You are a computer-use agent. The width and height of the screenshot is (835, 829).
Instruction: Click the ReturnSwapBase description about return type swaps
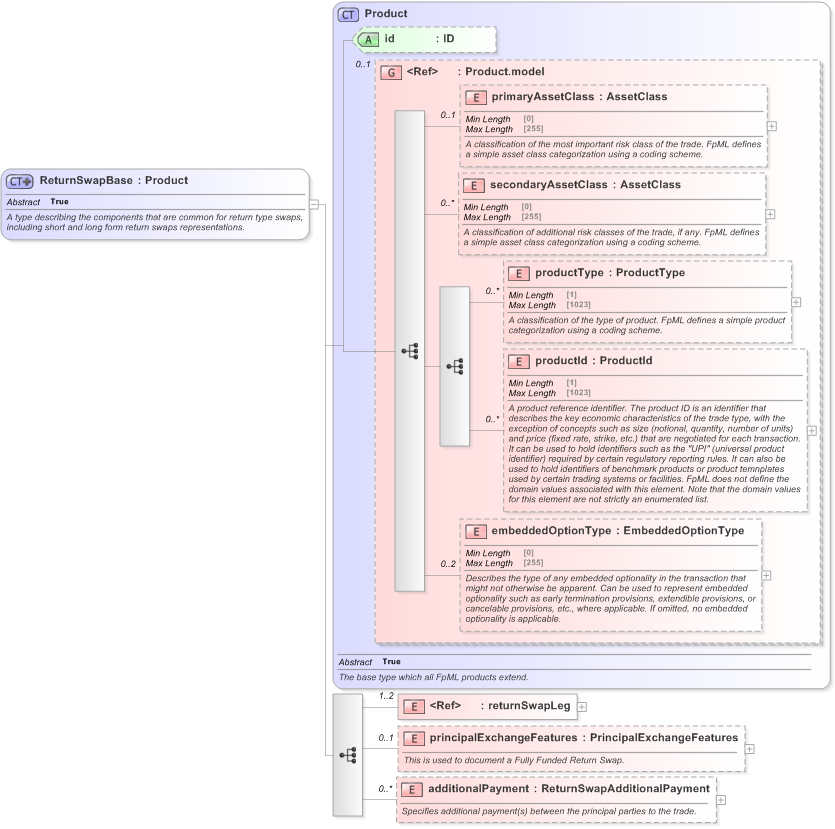tap(154, 223)
